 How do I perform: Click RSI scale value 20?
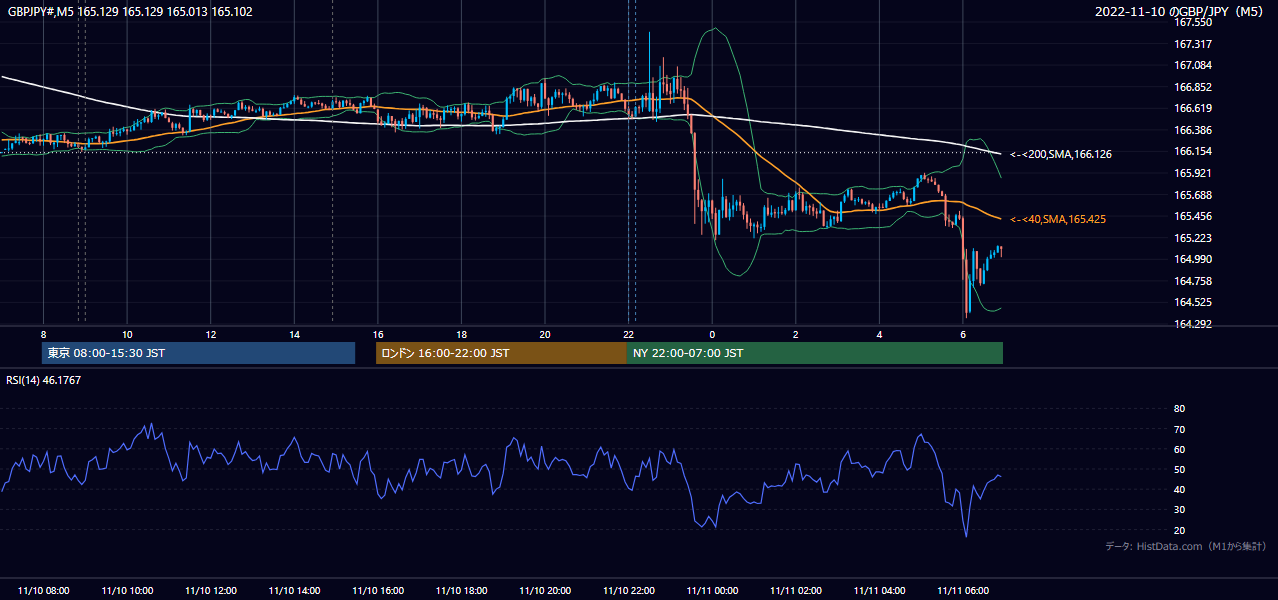[x=1179, y=530]
